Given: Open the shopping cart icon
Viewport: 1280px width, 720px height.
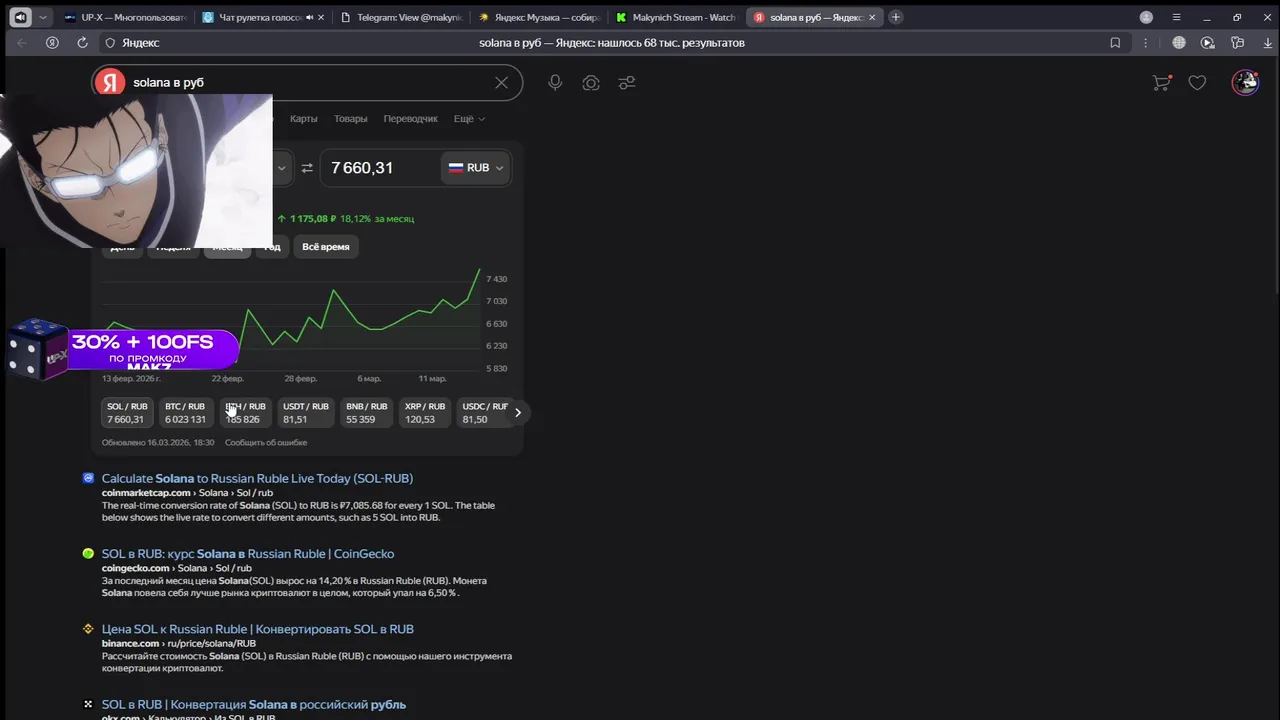Looking at the screenshot, I should coord(1161,83).
